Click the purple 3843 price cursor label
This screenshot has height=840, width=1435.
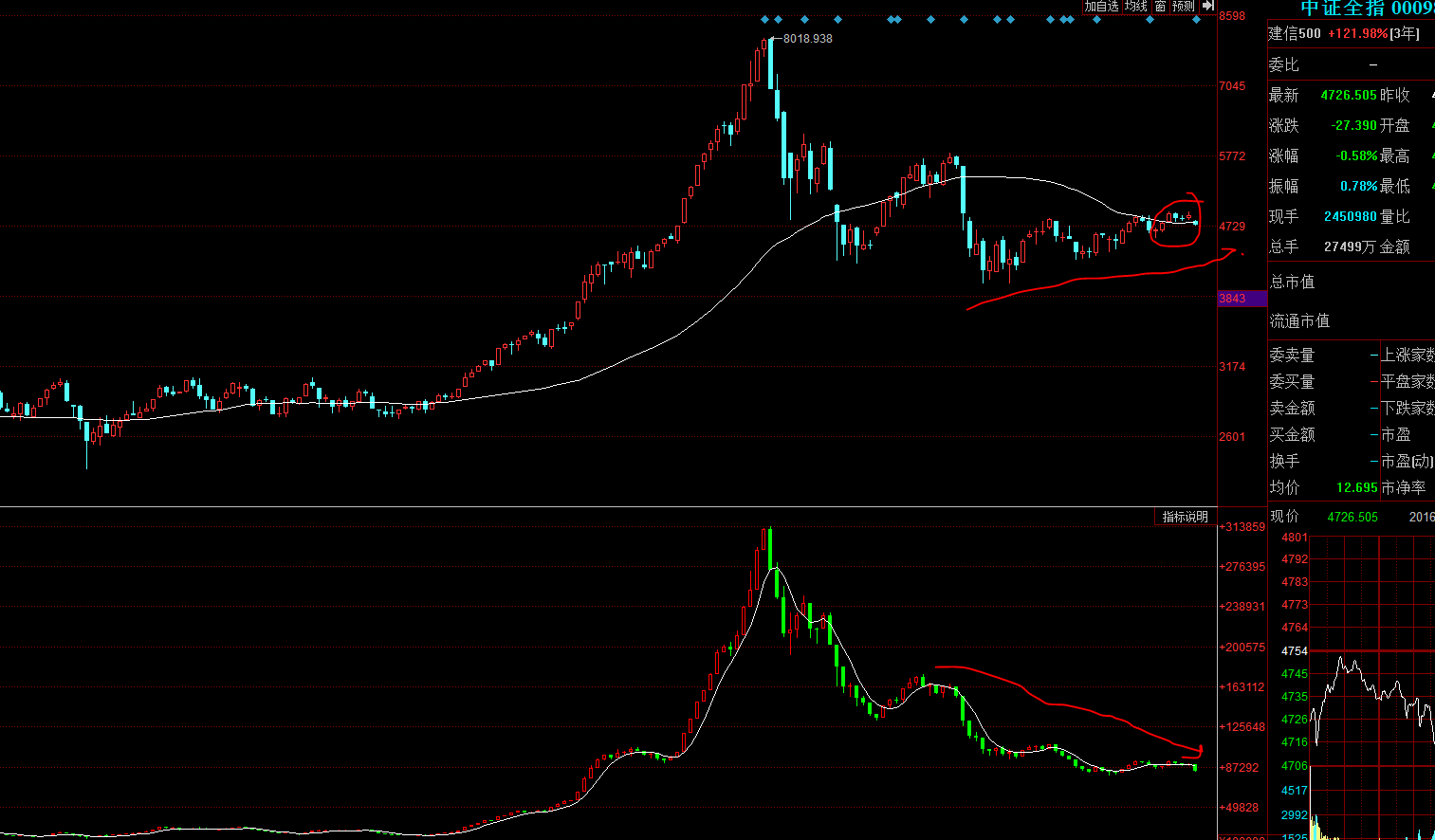1242,299
